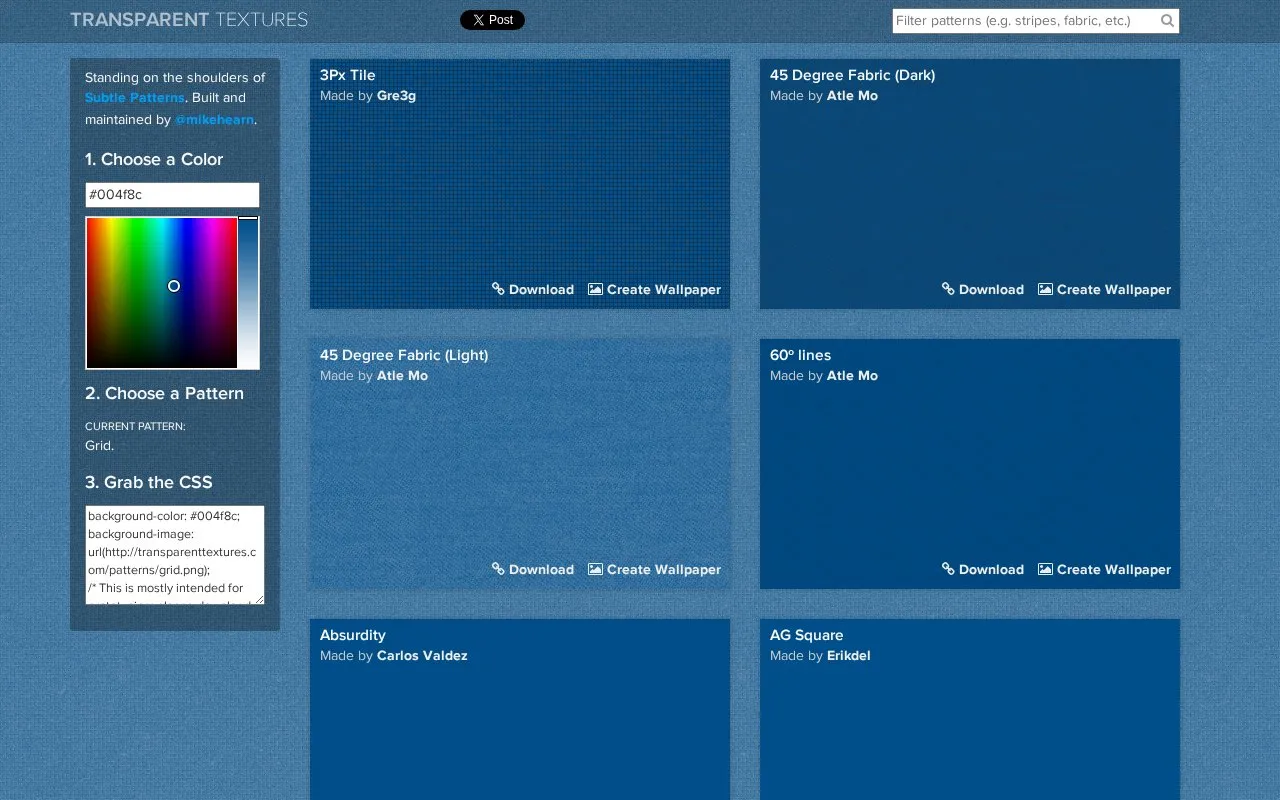The height and width of the screenshot is (800, 1280).
Task: Click Atle Mo under 45 Degree Fabric (Light)
Action: pos(402,376)
